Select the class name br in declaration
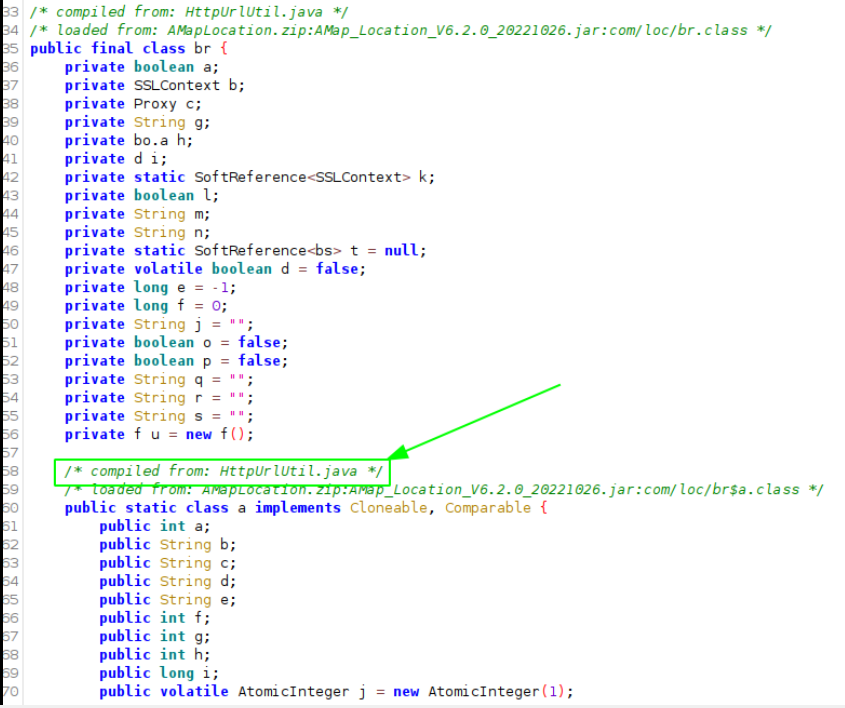This screenshot has height=708, width=845. pyautogui.click(x=201, y=48)
